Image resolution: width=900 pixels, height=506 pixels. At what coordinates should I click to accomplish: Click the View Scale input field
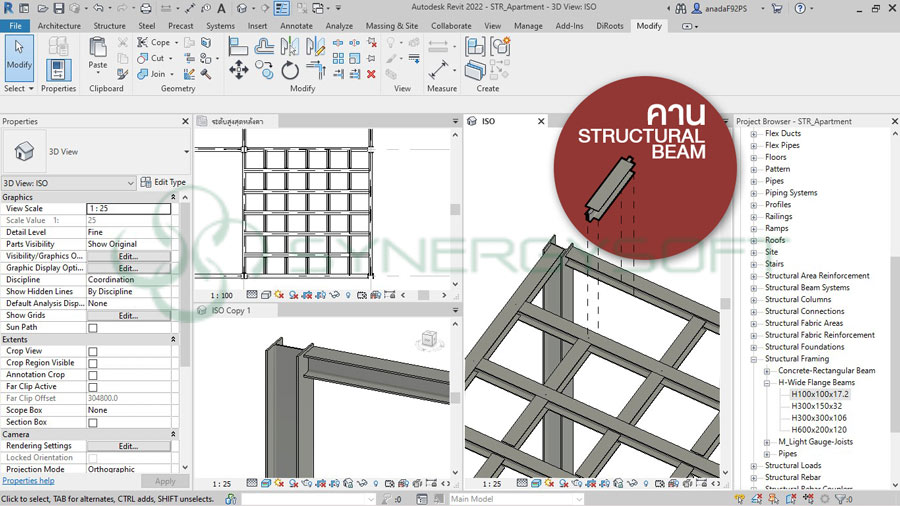(128, 209)
